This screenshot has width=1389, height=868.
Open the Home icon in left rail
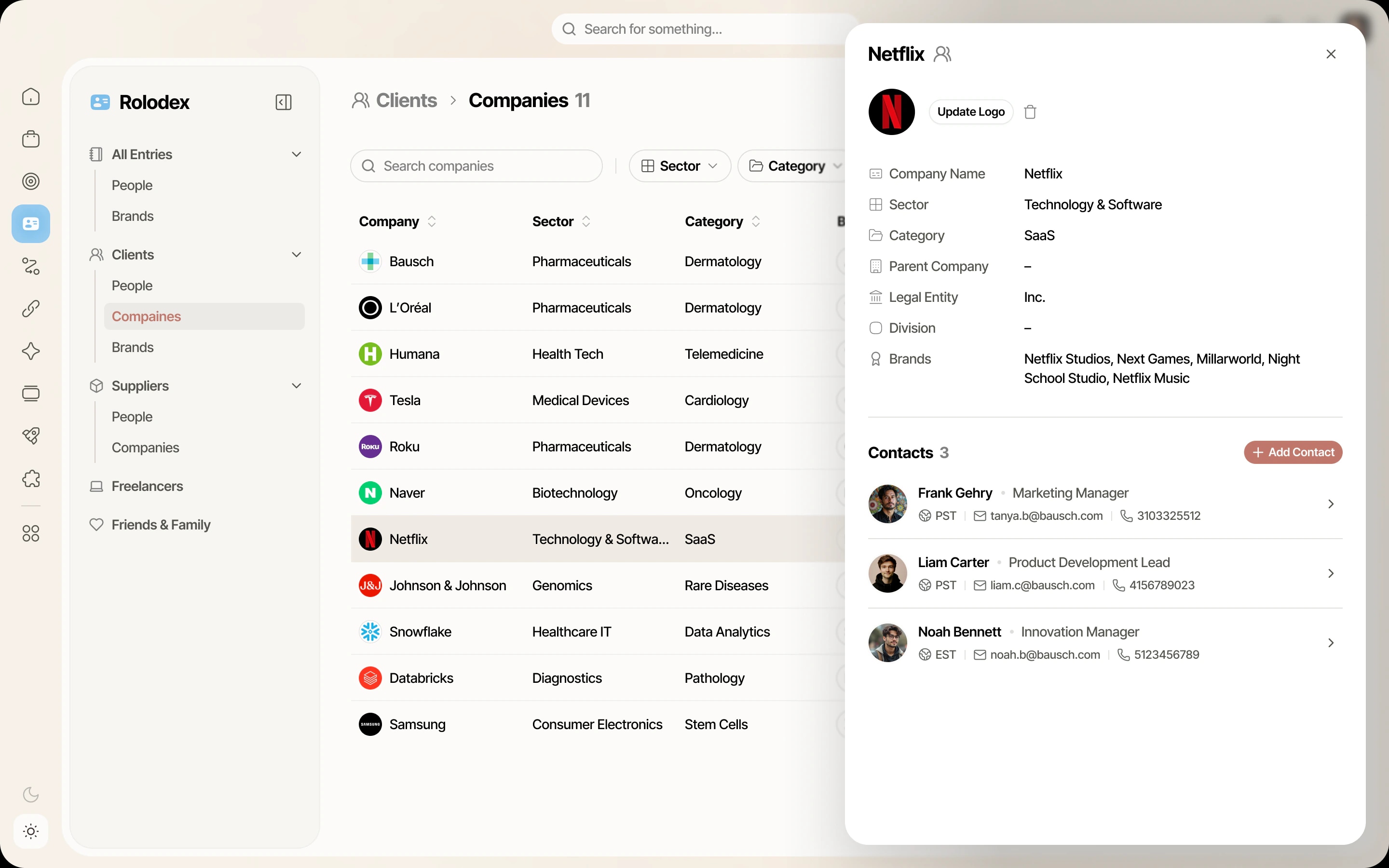pyautogui.click(x=31, y=96)
